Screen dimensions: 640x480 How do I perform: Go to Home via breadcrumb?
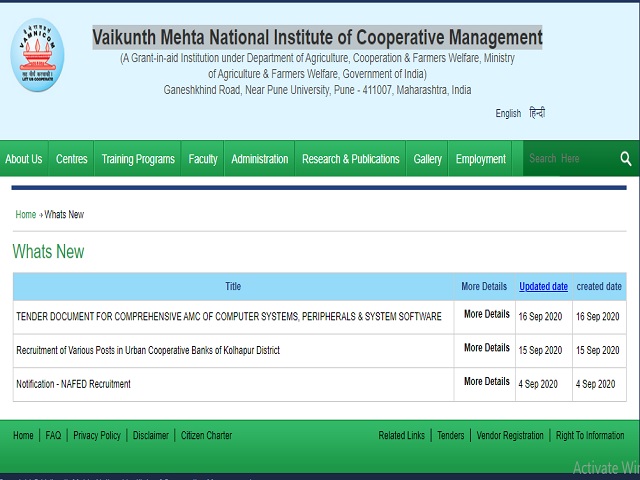[x=26, y=215]
